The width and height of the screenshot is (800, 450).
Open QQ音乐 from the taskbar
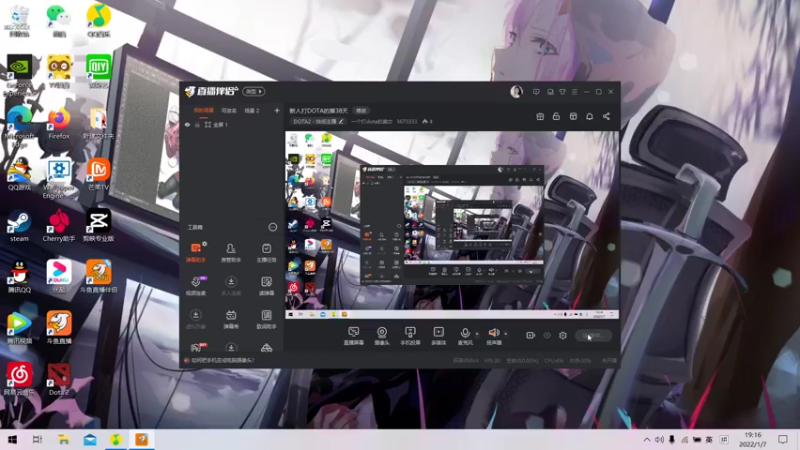[x=116, y=439]
